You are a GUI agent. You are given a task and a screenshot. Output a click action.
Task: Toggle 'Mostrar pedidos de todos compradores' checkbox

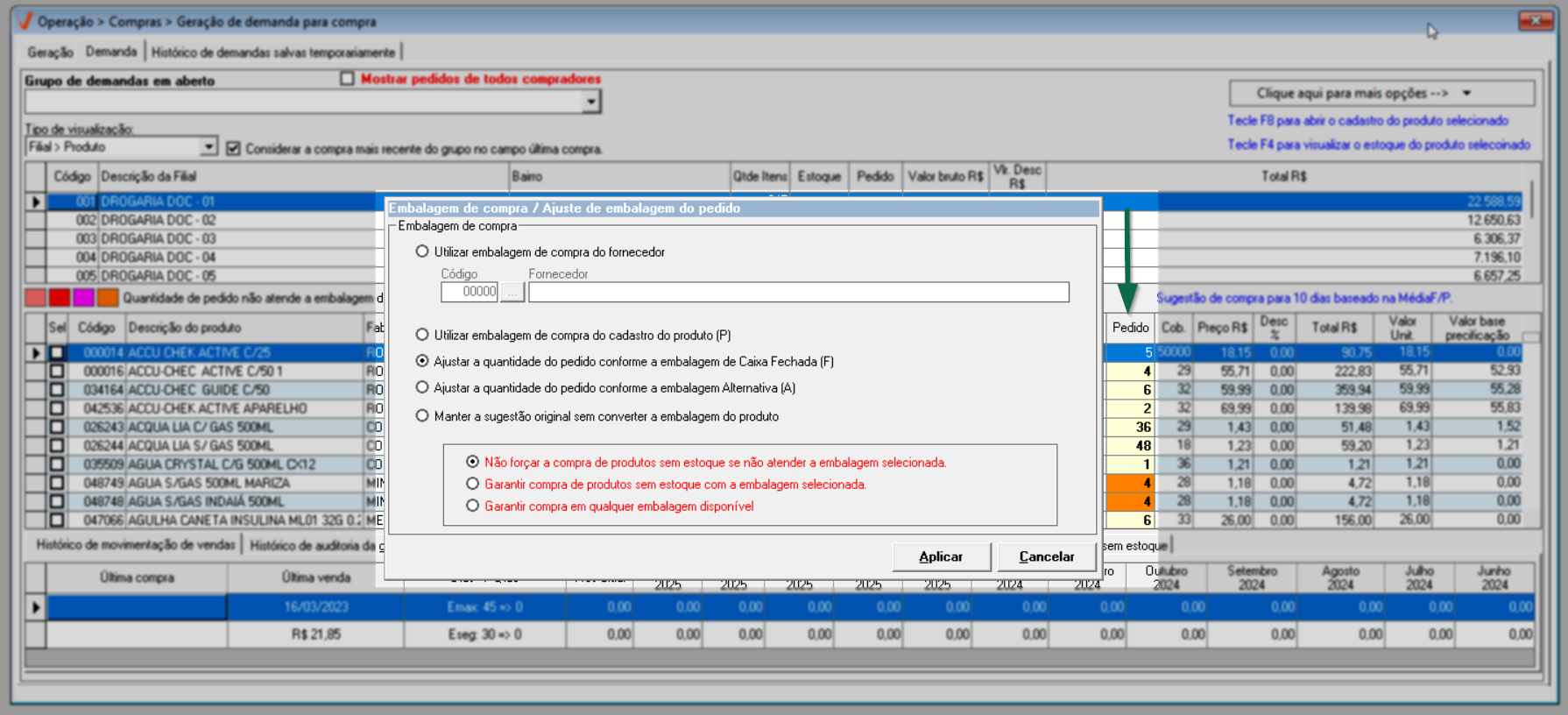pos(347,79)
